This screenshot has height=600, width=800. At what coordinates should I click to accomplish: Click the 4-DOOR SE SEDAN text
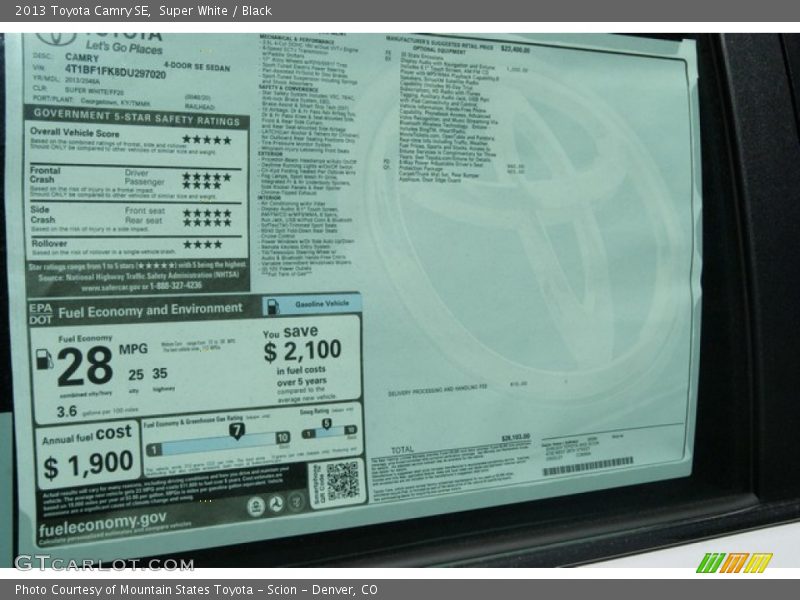(x=197, y=66)
